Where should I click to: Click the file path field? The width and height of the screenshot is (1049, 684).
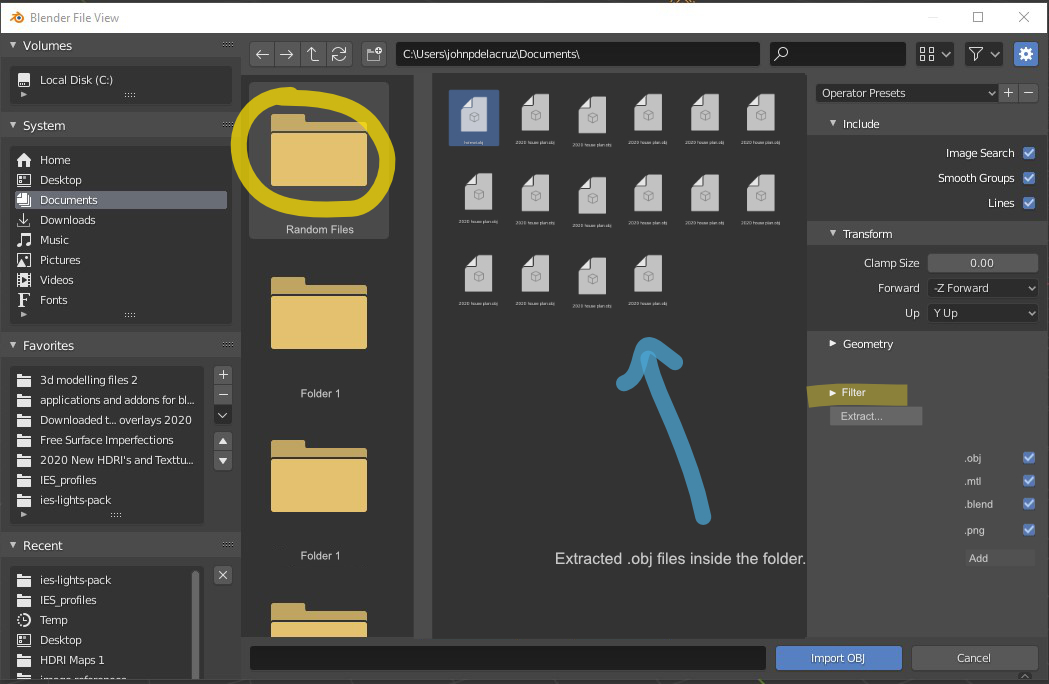[x=577, y=54]
